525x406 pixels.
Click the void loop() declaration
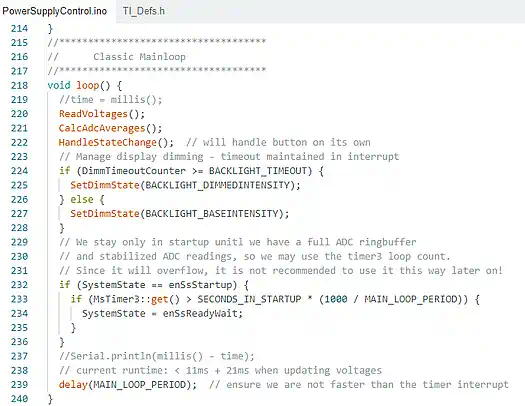[84, 85]
